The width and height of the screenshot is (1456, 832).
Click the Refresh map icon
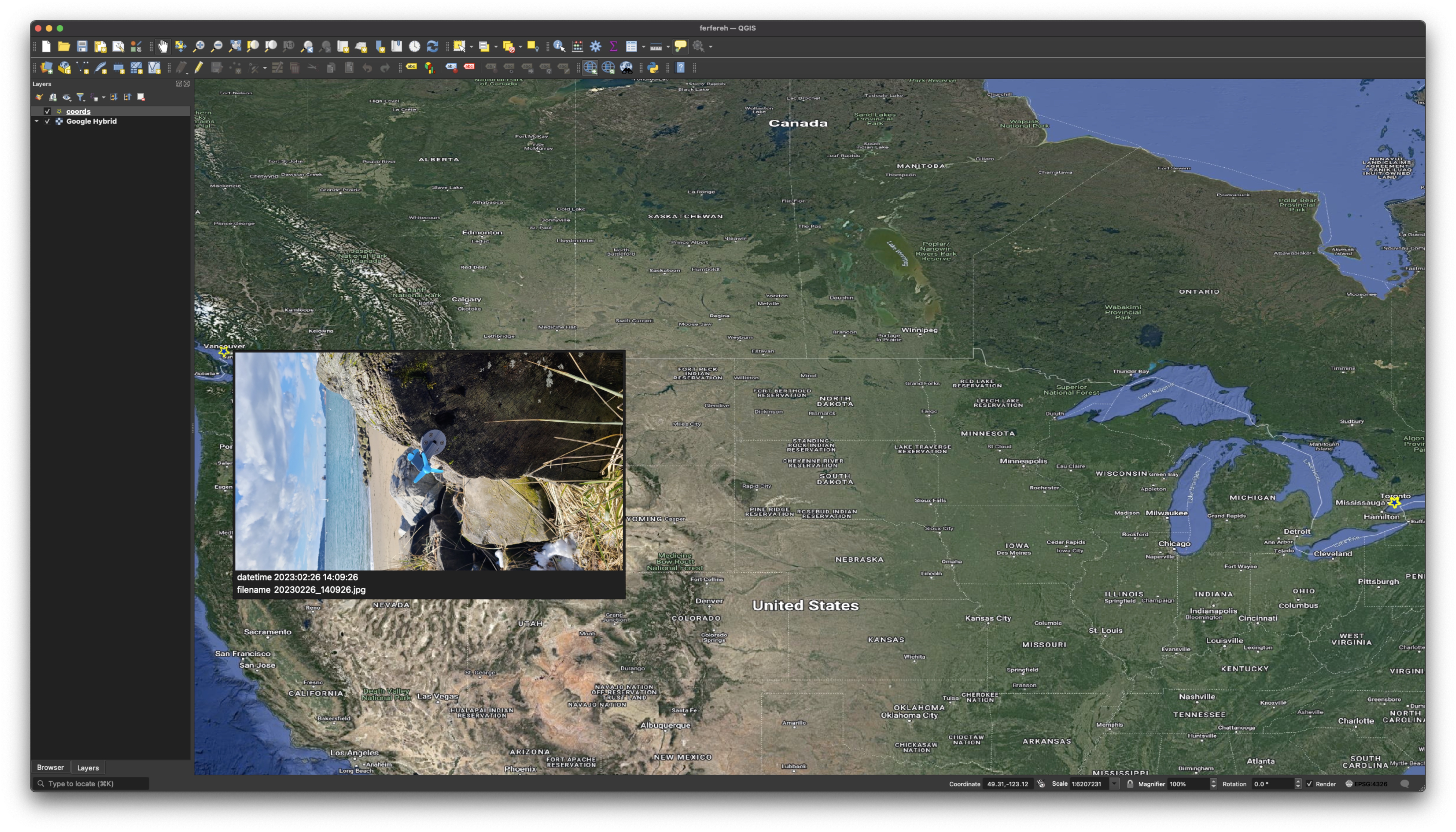click(x=433, y=47)
